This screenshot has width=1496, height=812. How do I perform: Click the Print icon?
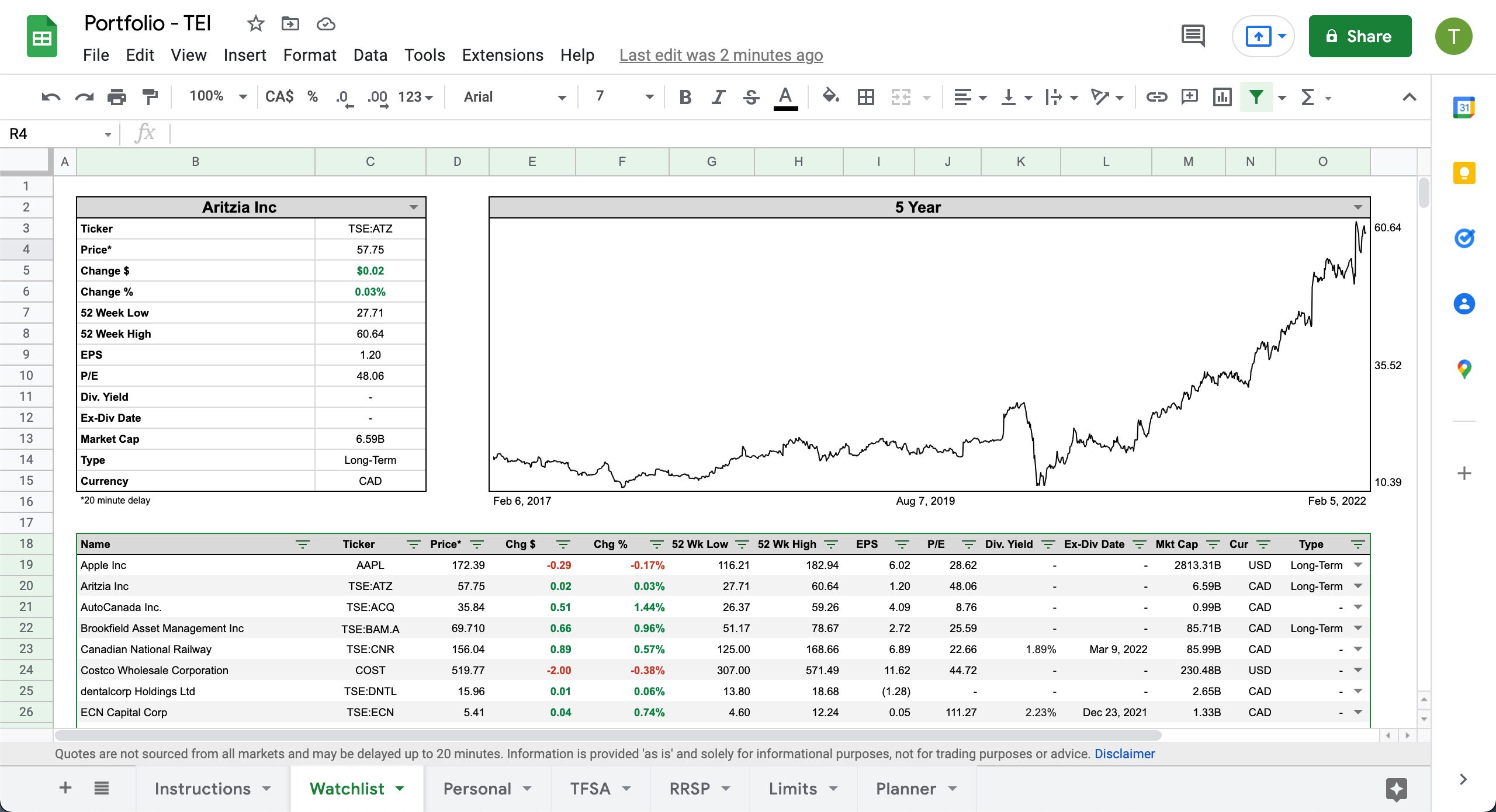coord(117,97)
